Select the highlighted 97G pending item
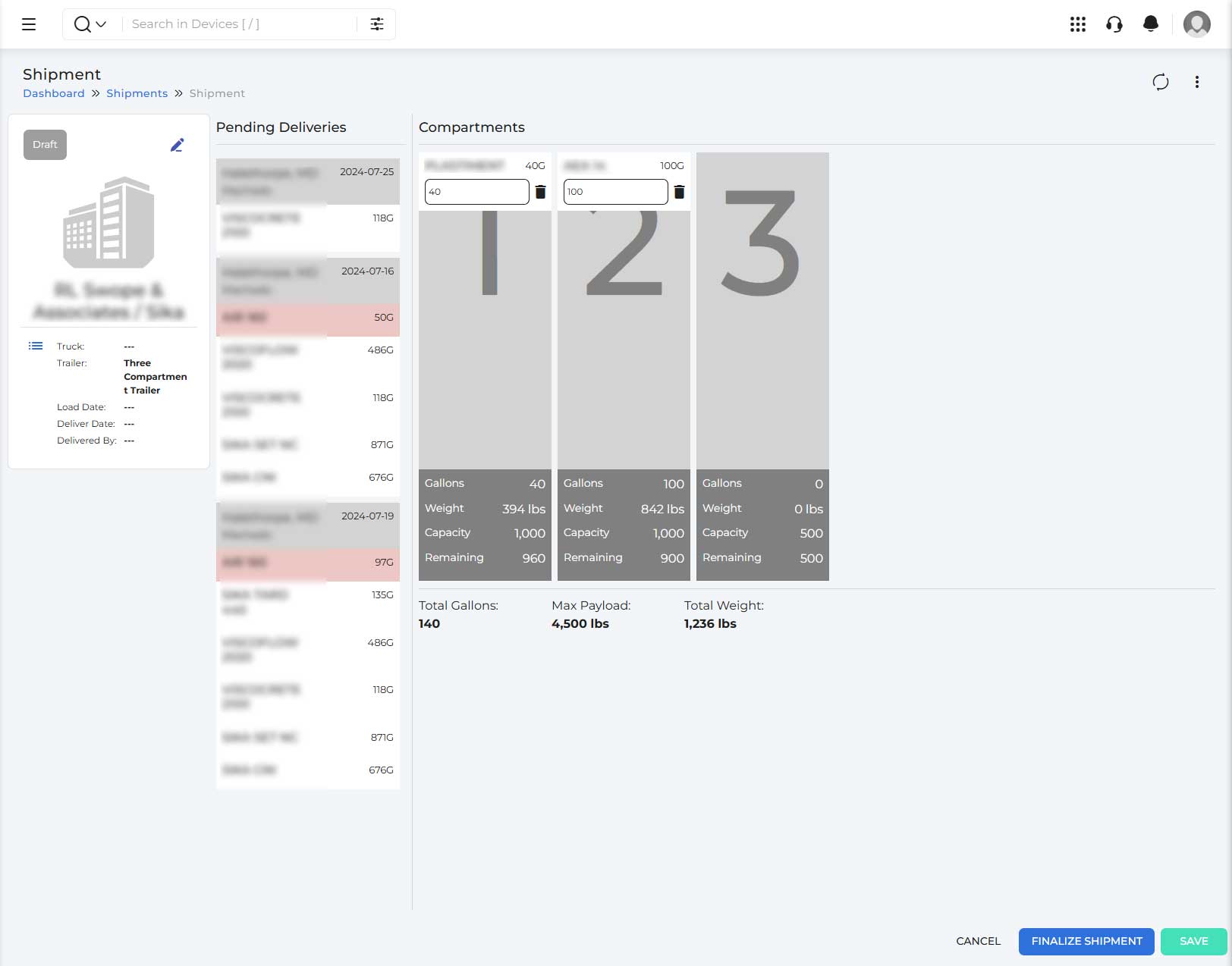The width and height of the screenshot is (1232, 966). coord(308,563)
